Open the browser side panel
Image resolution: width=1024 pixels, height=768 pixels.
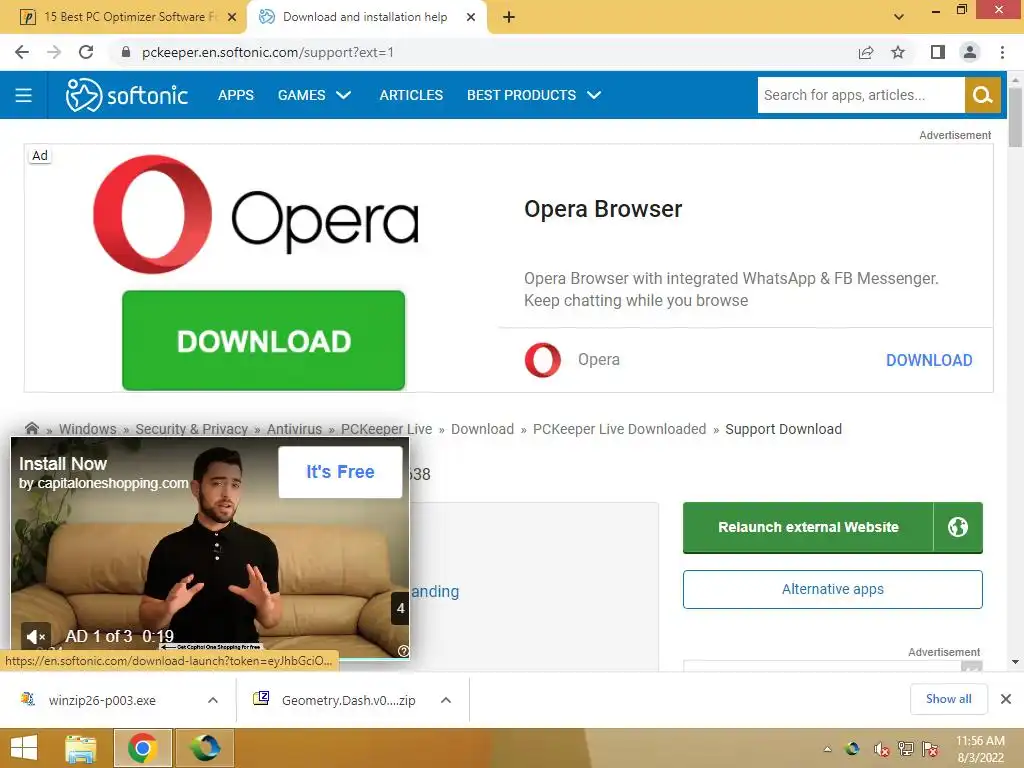coord(938,52)
